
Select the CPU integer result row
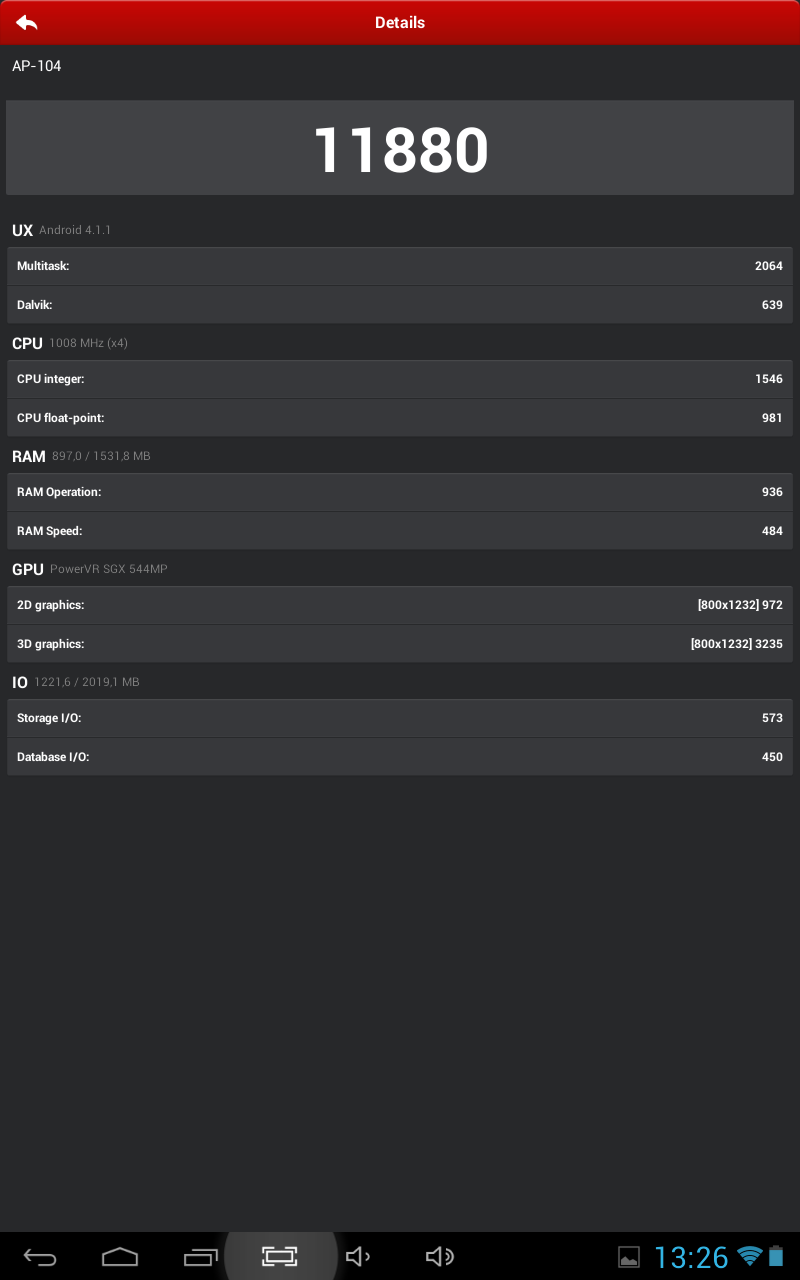click(x=400, y=379)
